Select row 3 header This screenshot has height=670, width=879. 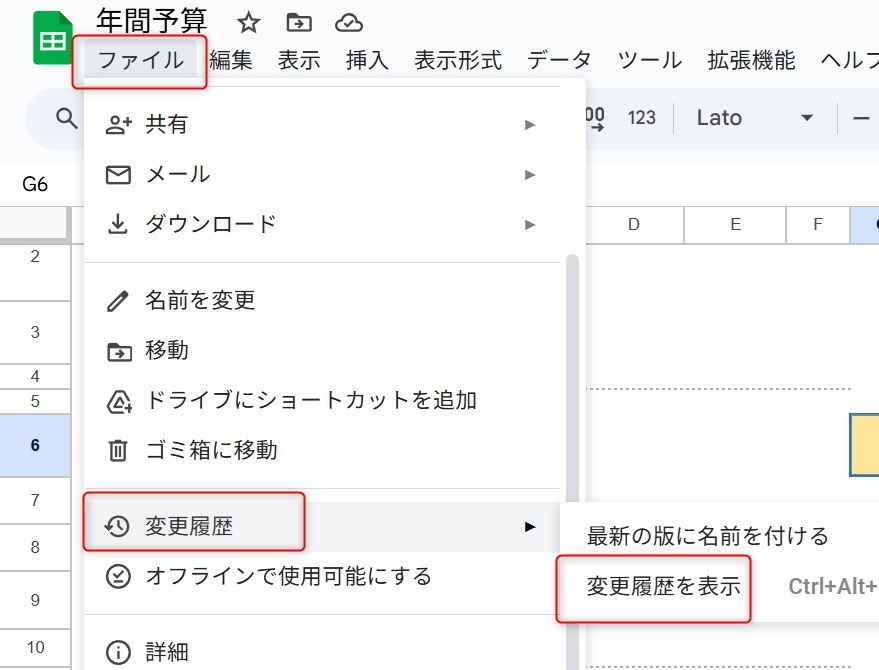tap(35, 332)
